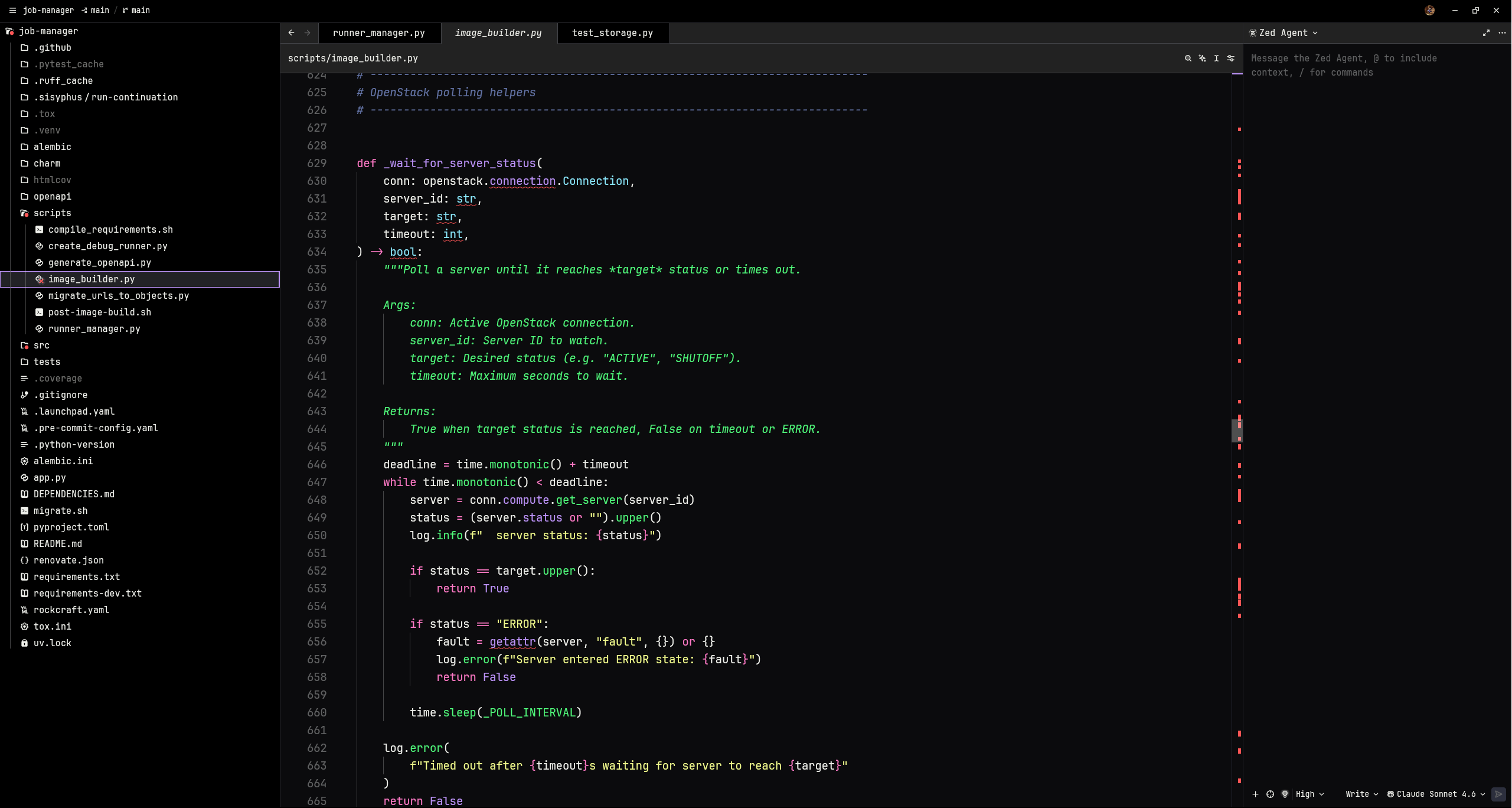1512x808 pixels.
Task: Click line number 647 in the gutter
Action: coord(316,482)
